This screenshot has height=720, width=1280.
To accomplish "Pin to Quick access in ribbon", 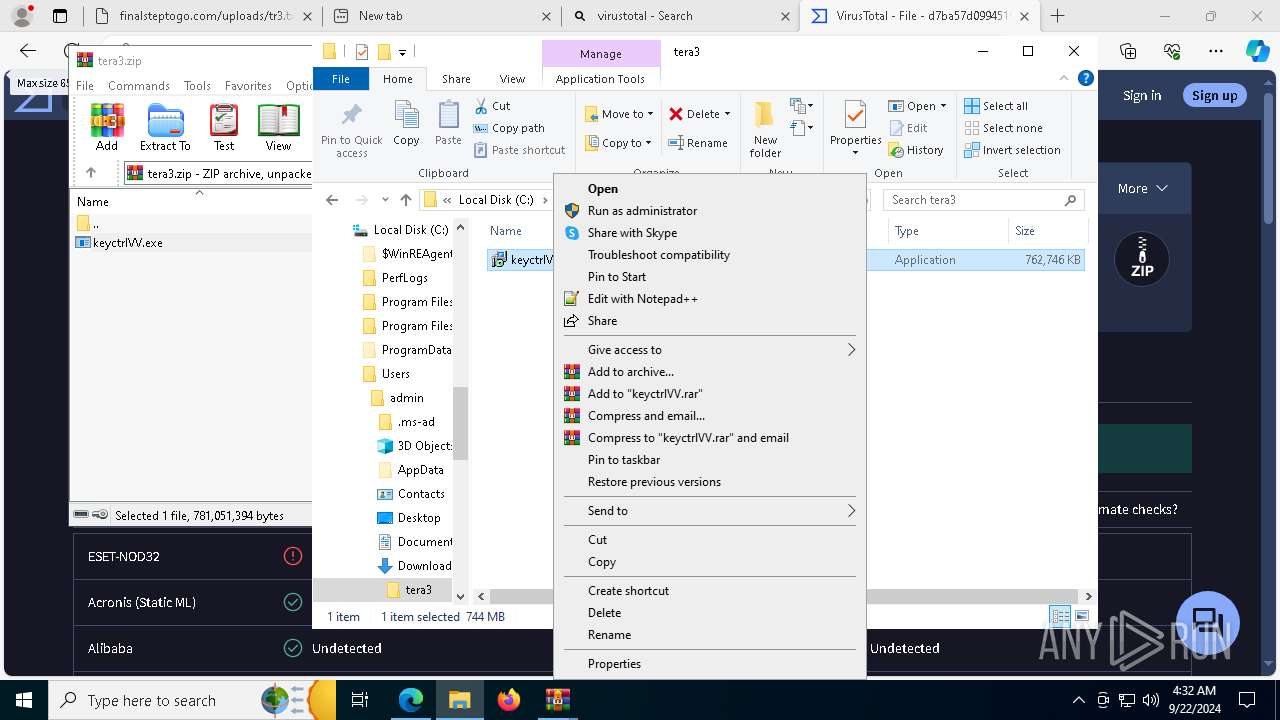I will pyautogui.click(x=351, y=130).
